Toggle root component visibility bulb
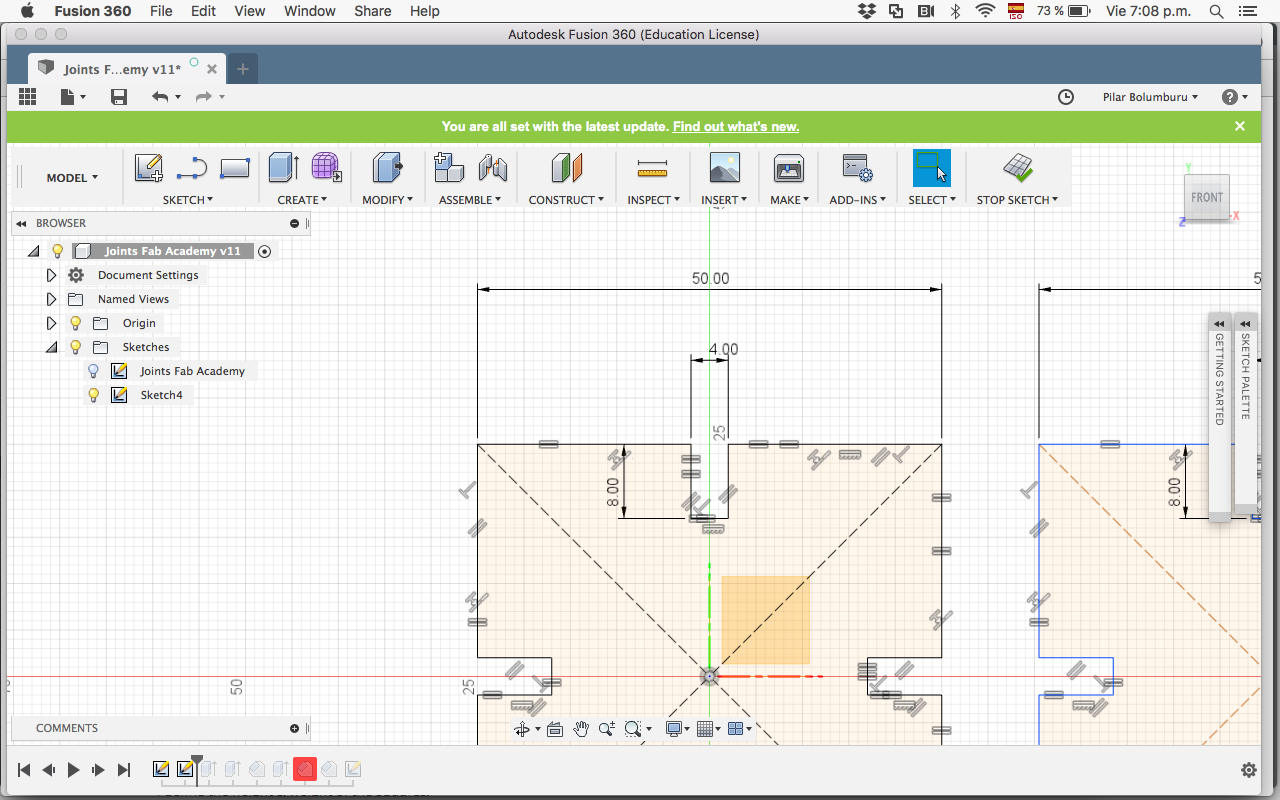The image size is (1280, 800). [57, 251]
